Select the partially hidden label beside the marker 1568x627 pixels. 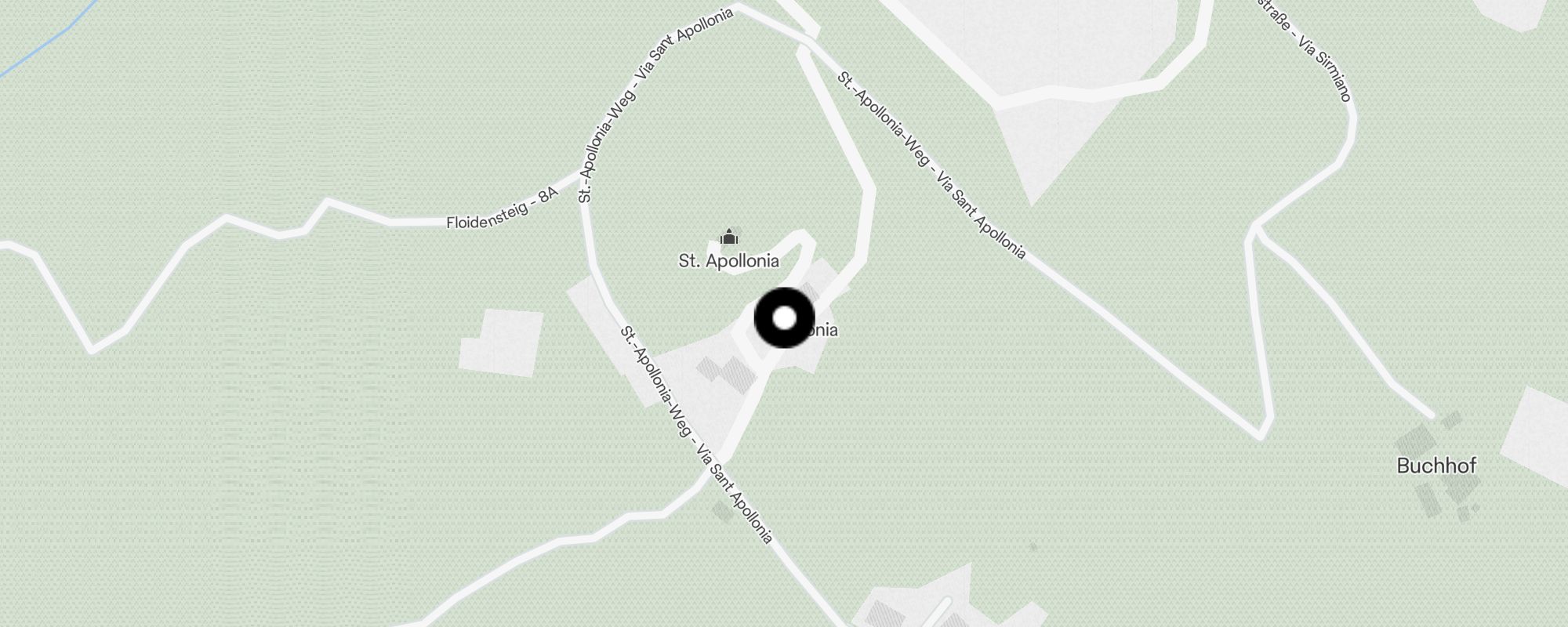[819, 330]
